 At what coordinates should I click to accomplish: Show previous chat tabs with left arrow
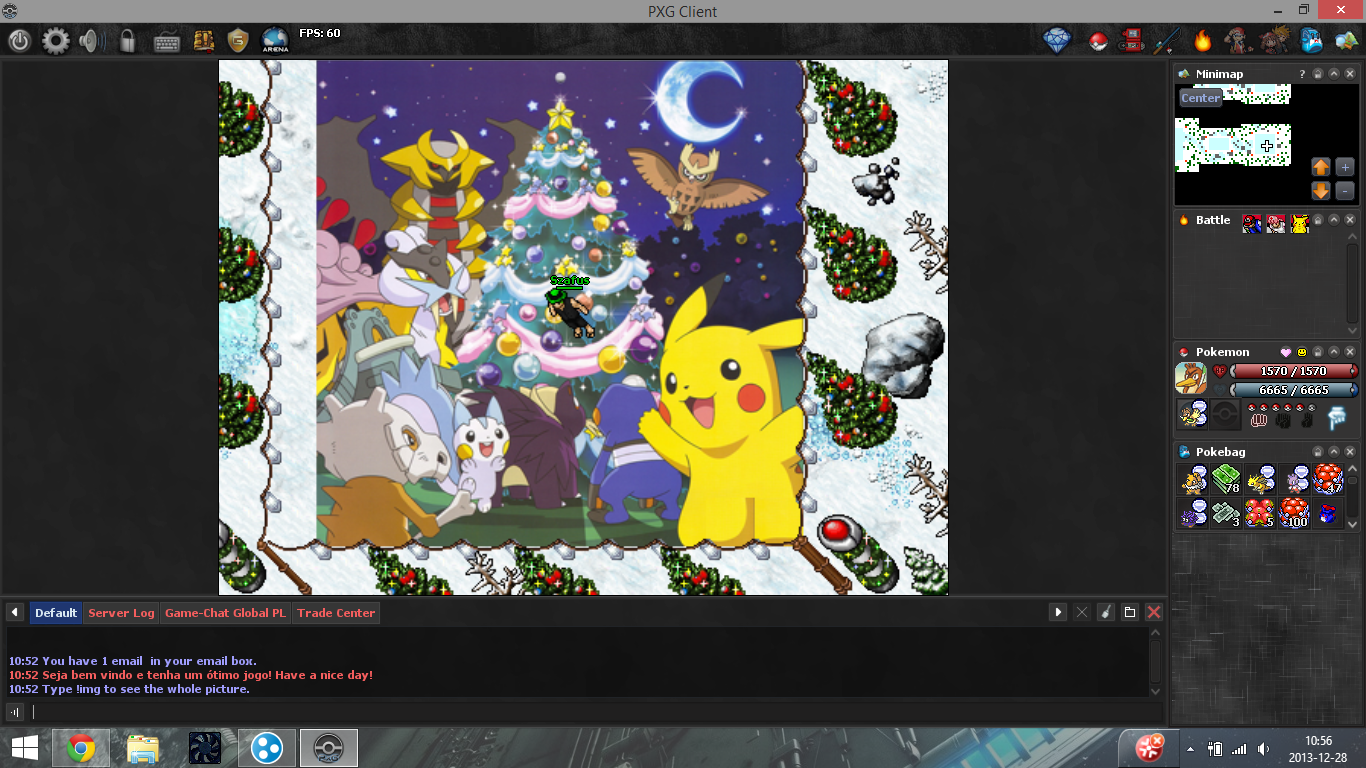[x=15, y=612]
